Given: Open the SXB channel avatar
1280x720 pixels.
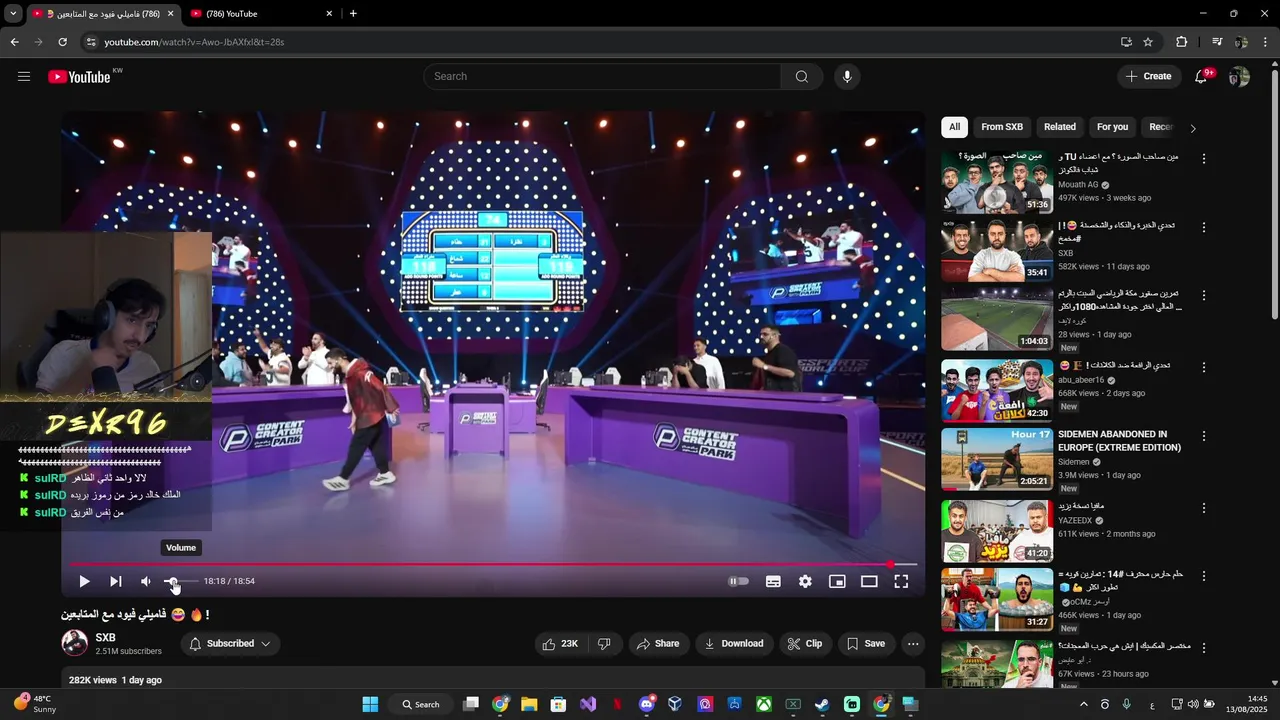Looking at the screenshot, I should tap(75, 643).
